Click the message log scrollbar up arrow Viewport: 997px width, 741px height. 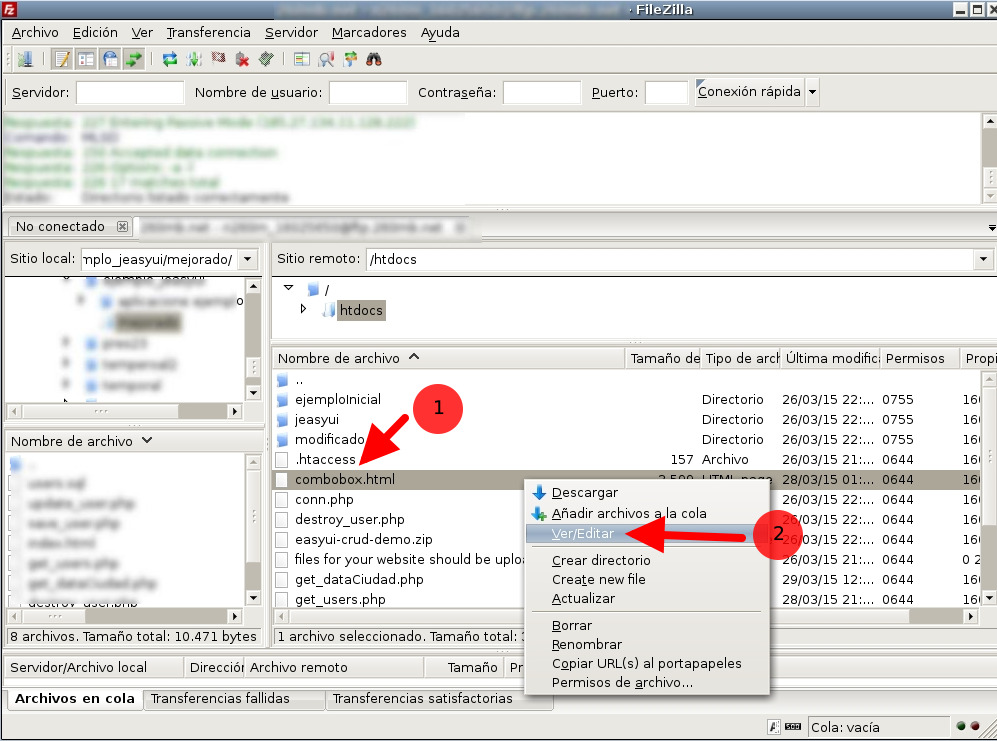point(989,121)
